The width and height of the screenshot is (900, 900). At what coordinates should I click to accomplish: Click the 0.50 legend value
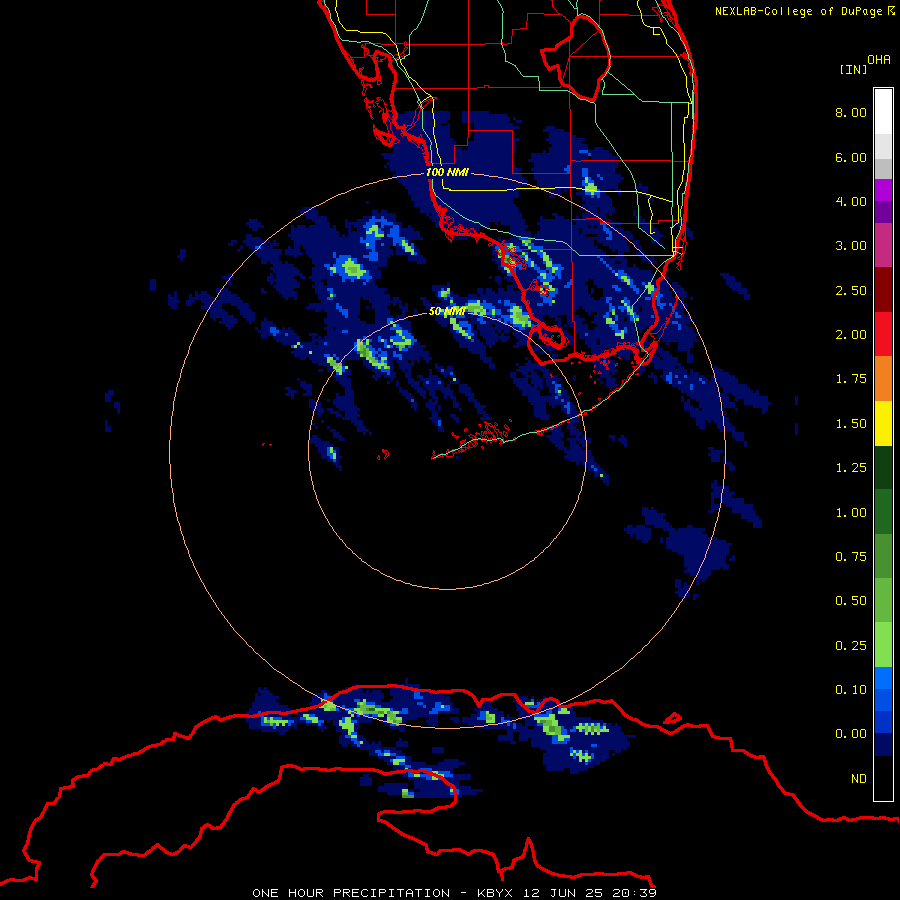851,601
